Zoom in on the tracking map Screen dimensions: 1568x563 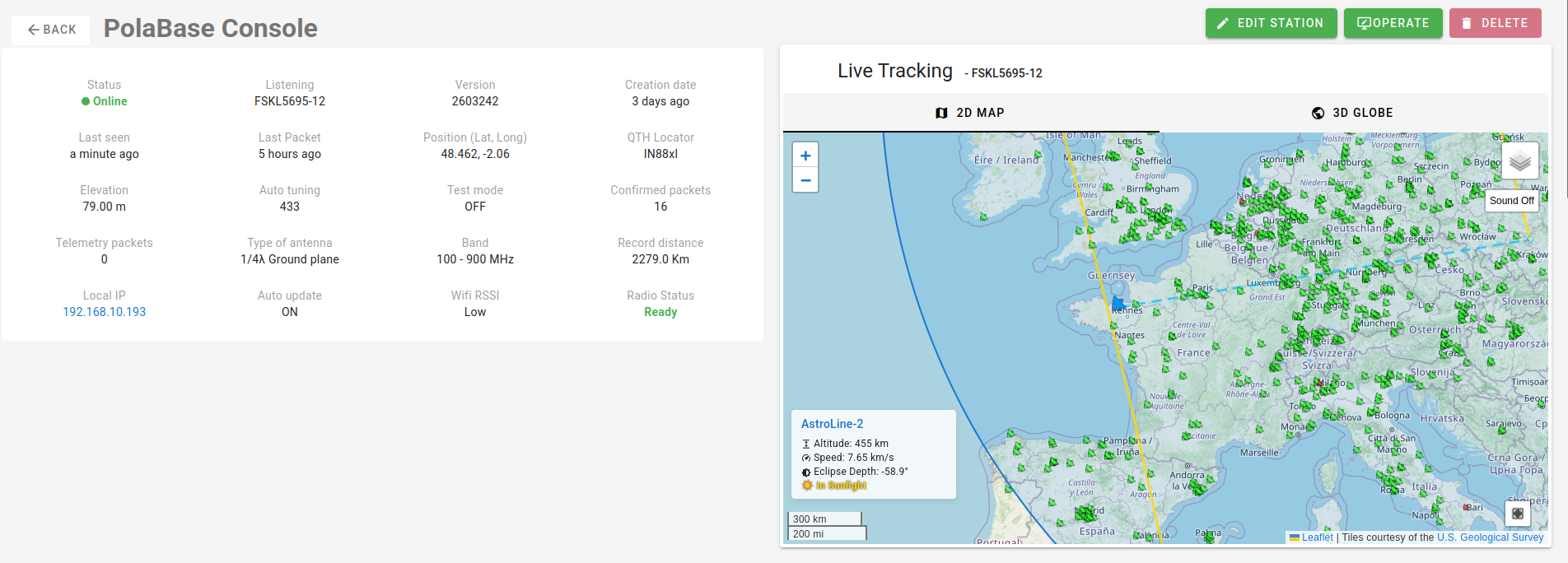tap(805, 156)
